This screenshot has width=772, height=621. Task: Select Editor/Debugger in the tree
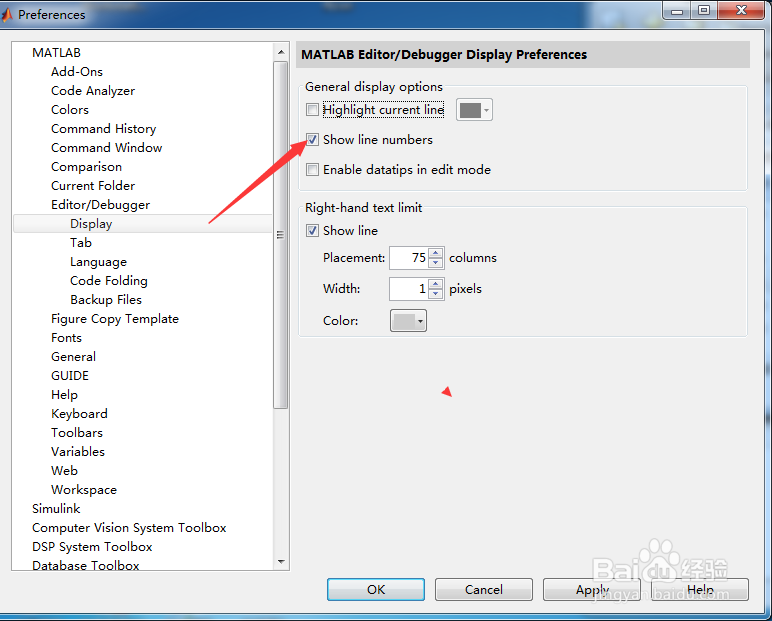click(x=100, y=205)
